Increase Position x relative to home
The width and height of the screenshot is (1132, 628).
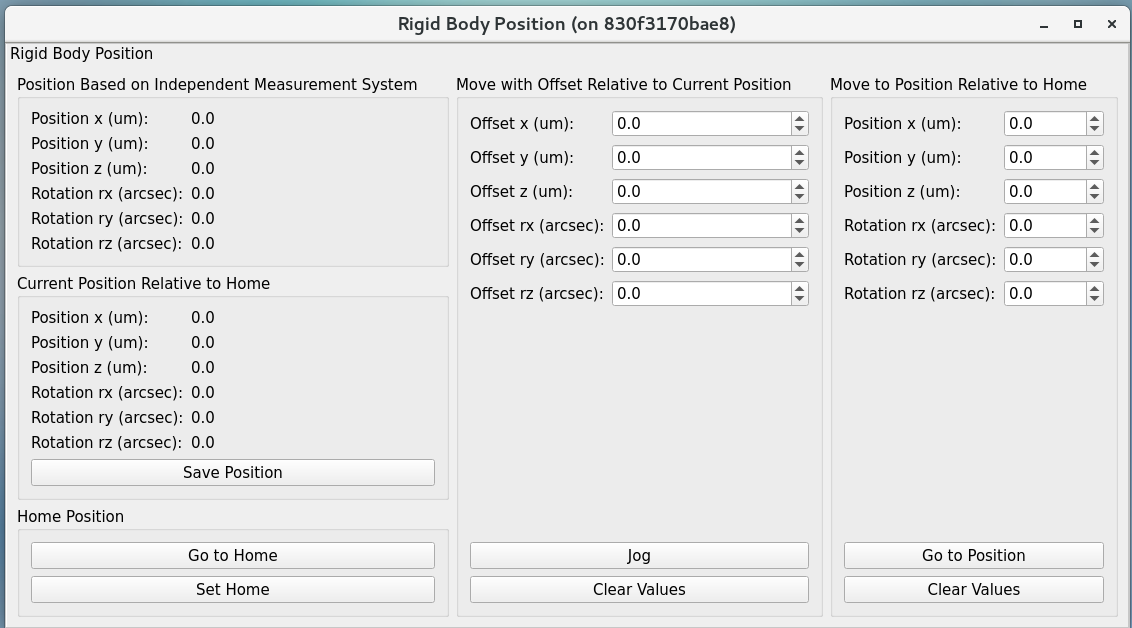1095,118
